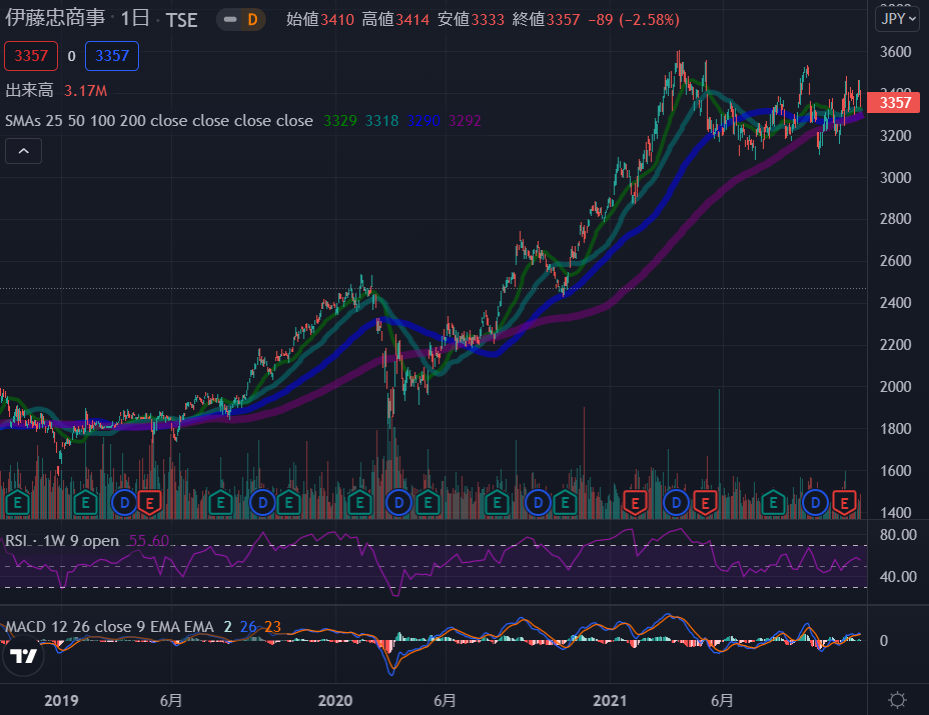Open the last green E marker before 2021
The image size is (929, 715).
coord(565,504)
